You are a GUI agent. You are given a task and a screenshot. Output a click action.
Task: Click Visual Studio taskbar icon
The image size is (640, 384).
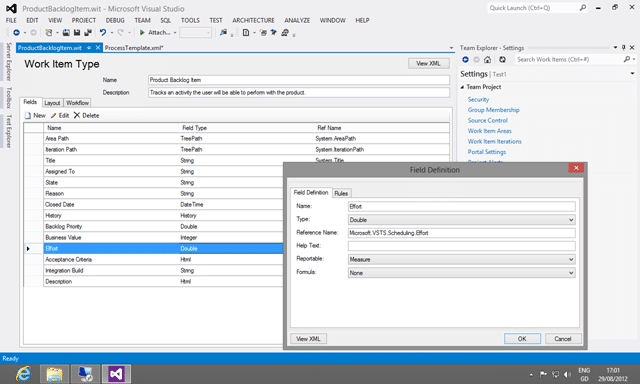[x=116, y=374]
